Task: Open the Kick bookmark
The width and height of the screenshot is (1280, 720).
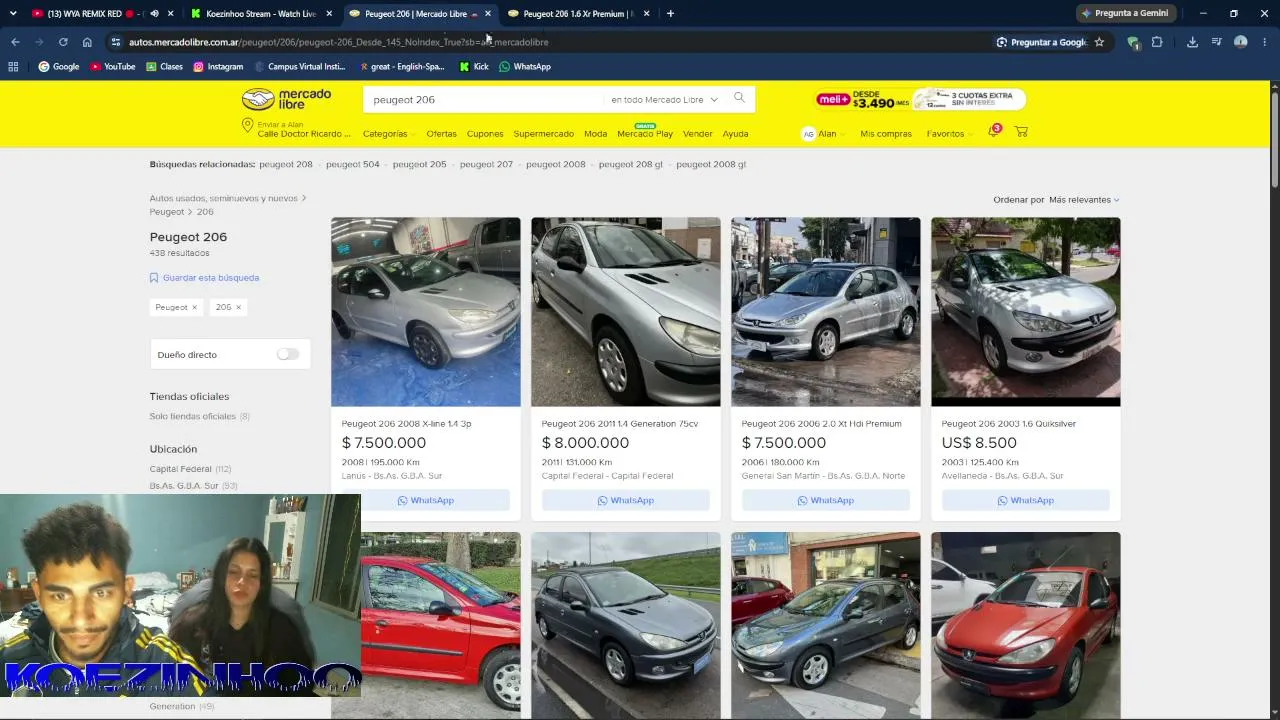Action: (x=474, y=67)
